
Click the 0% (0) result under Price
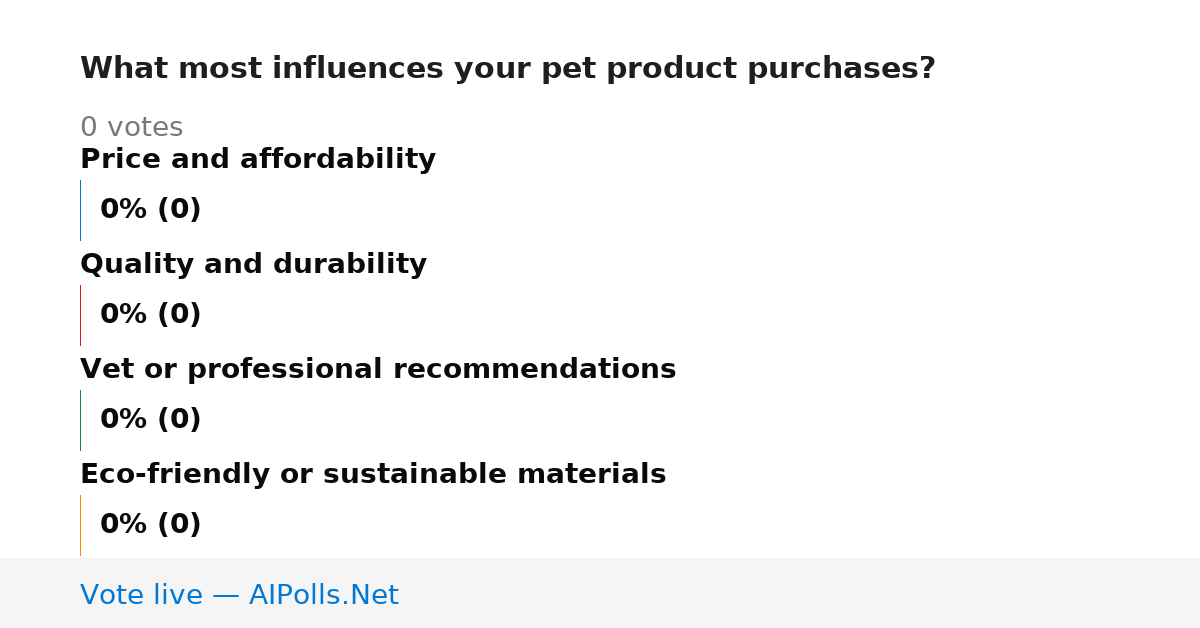(151, 210)
